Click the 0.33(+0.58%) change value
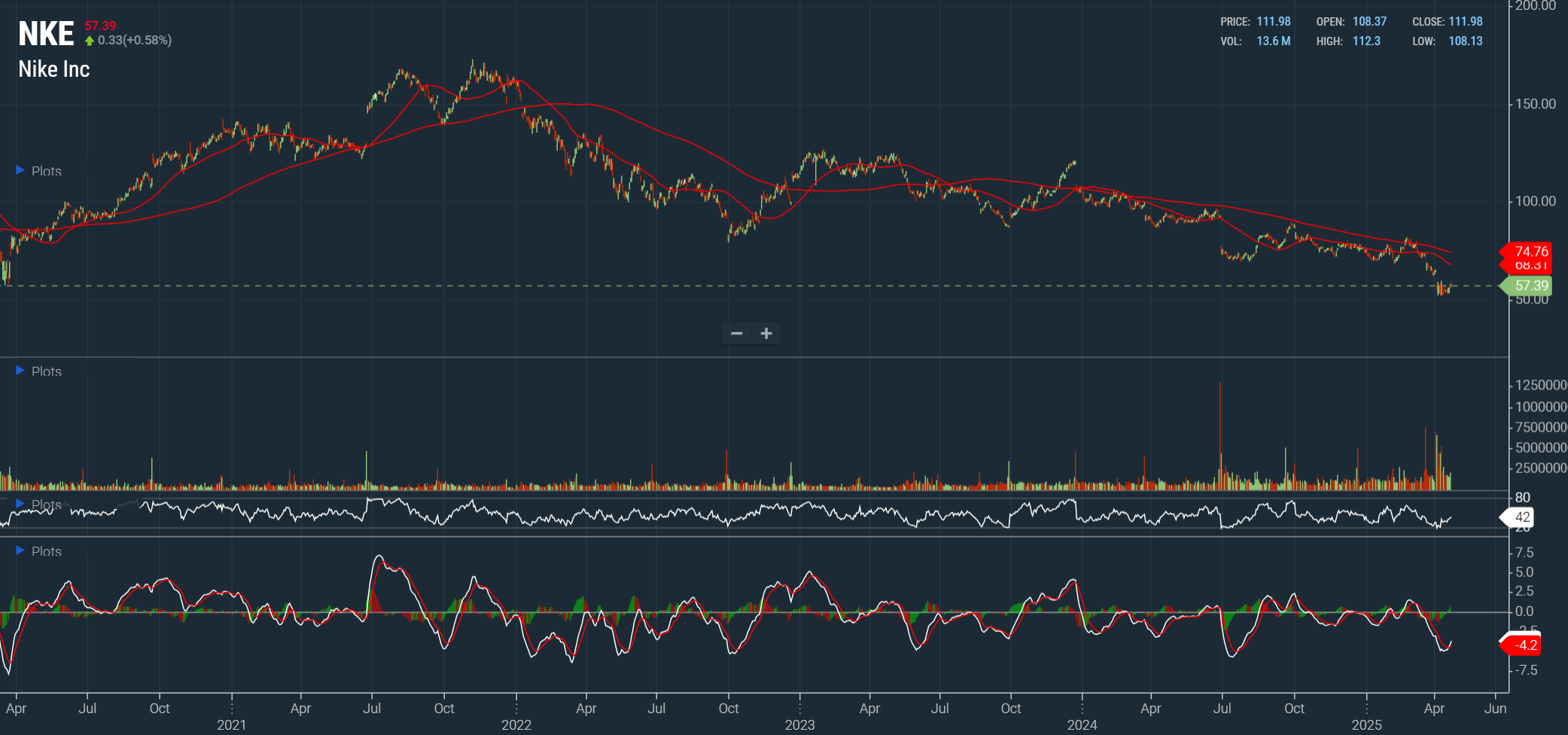 [135, 41]
